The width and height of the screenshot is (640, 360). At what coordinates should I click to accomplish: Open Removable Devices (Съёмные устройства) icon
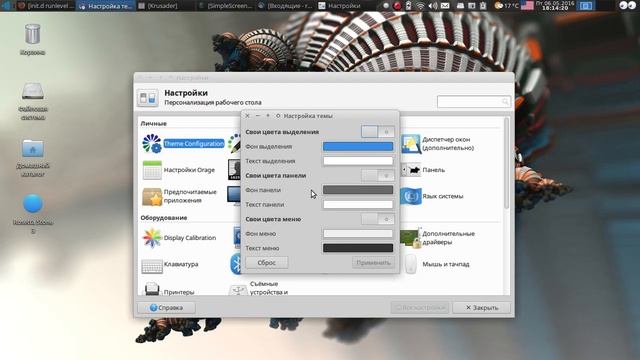(238, 289)
